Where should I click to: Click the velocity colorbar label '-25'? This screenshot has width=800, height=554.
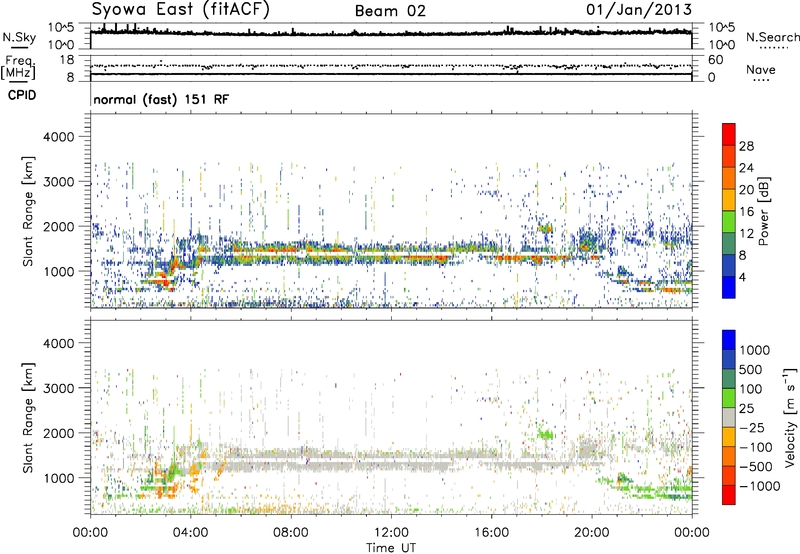(752, 428)
